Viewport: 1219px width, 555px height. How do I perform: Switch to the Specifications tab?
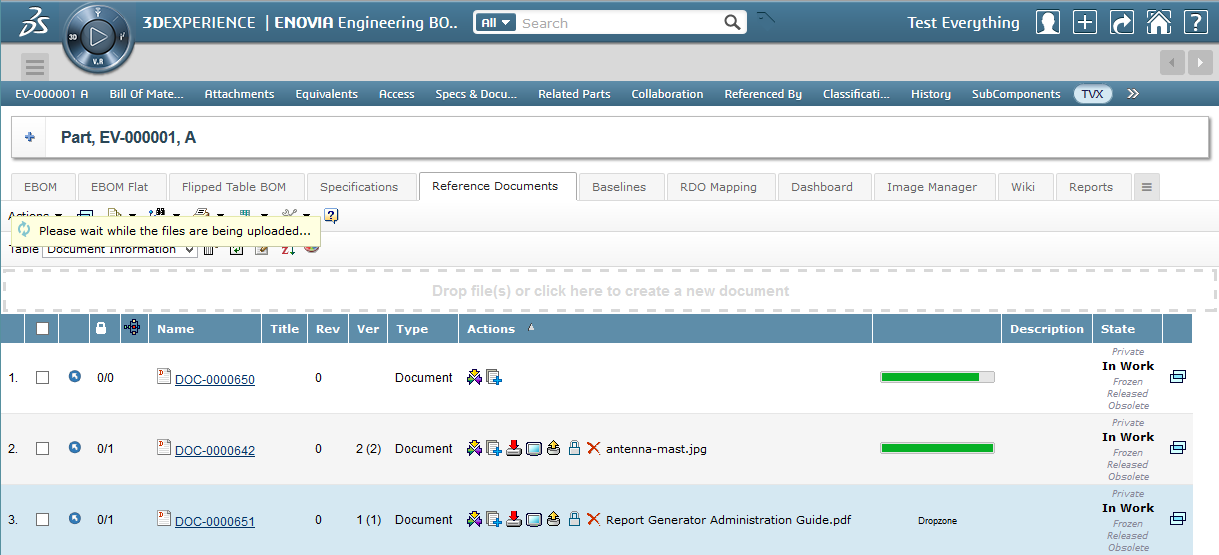(x=359, y=187)
